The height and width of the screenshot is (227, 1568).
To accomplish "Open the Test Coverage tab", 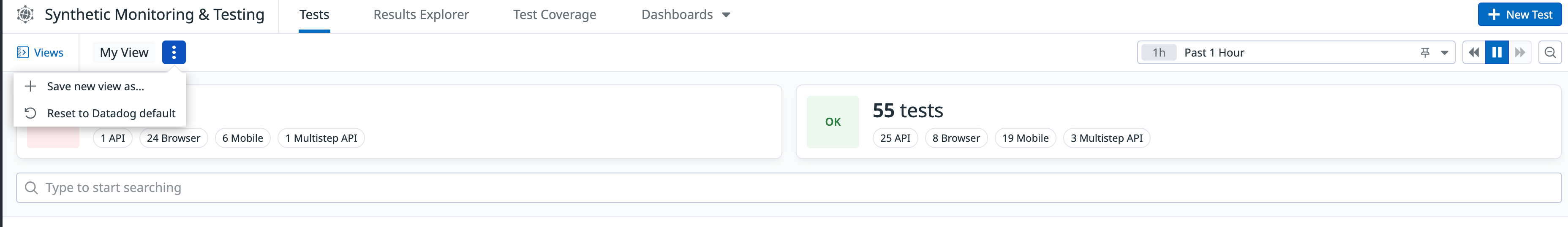I will click(555, 15).
